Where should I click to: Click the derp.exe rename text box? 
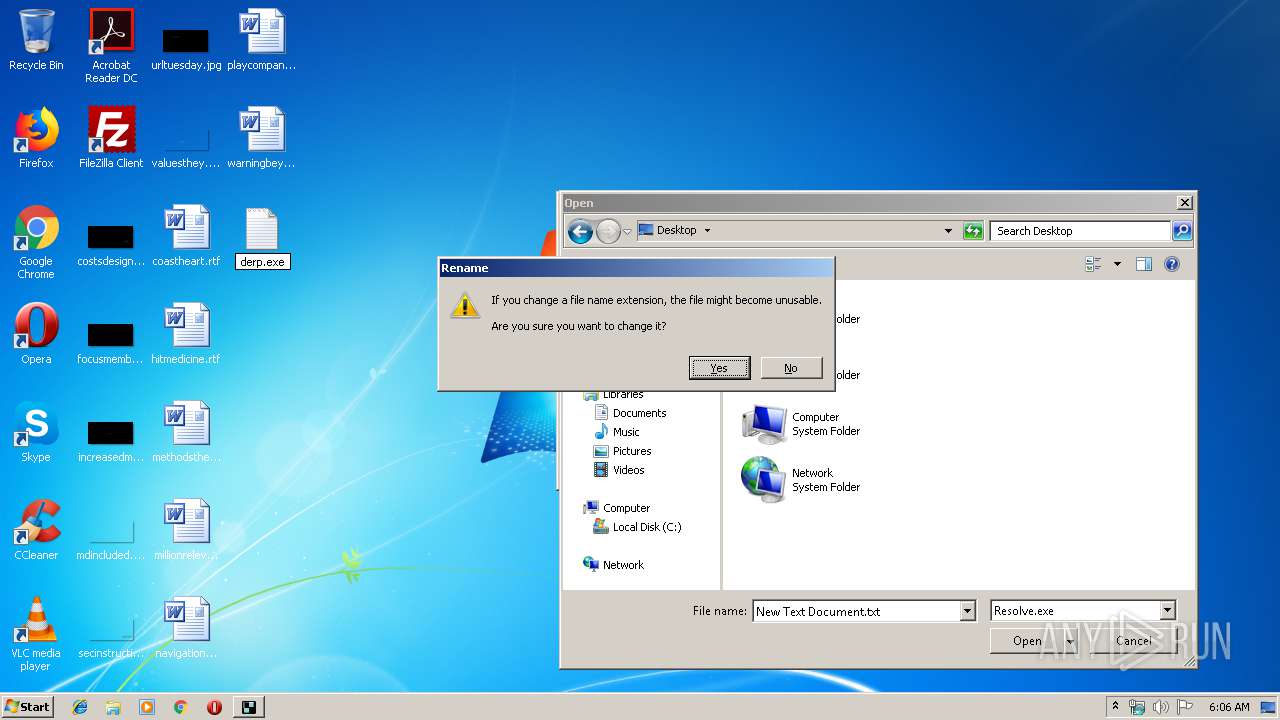pos(262,262)
